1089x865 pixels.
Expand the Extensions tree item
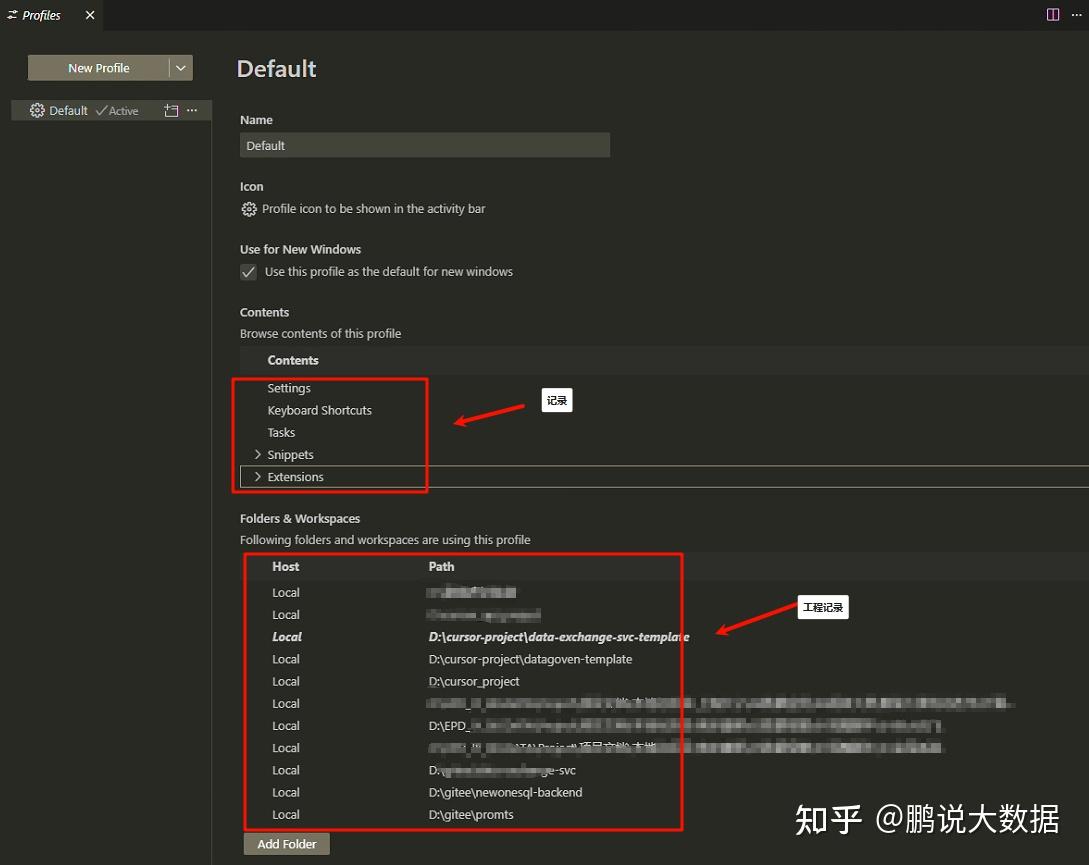pos(258,477)
